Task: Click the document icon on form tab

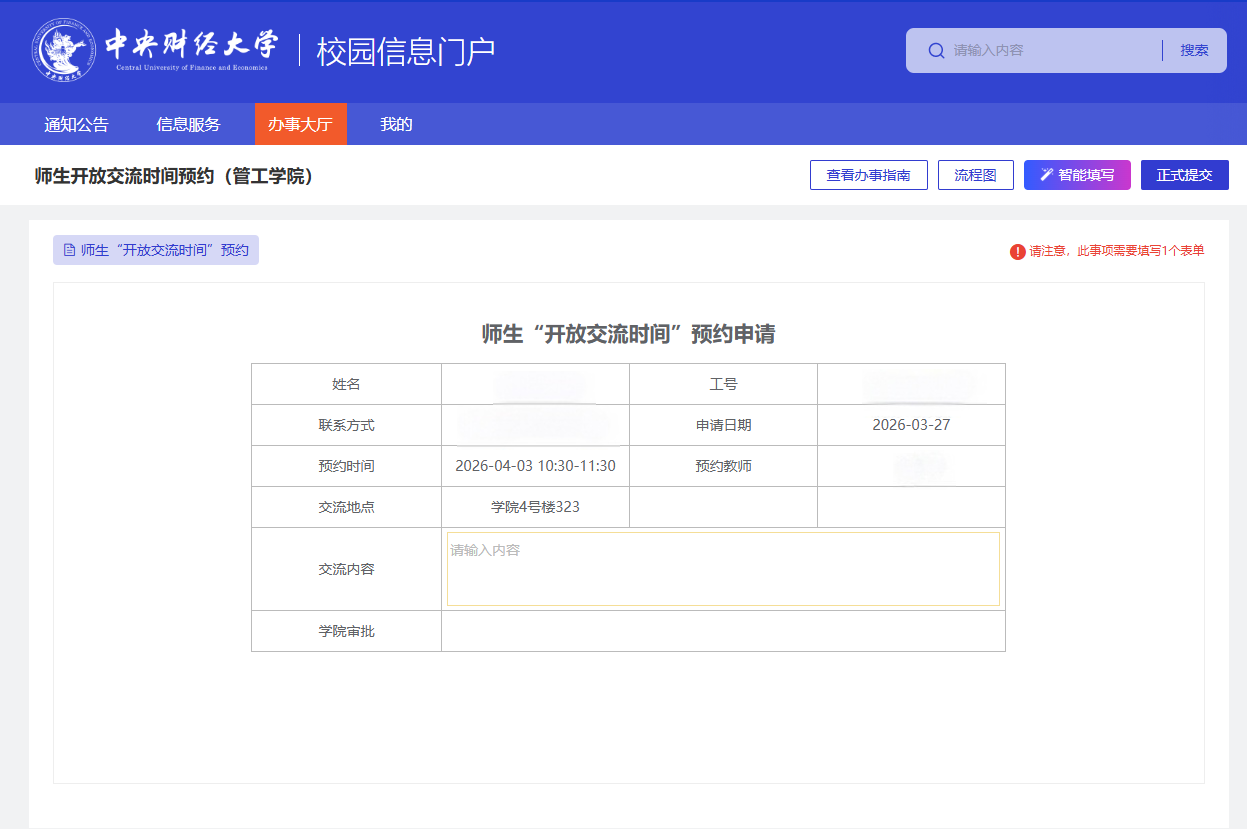Action: [x=69, y=250]
